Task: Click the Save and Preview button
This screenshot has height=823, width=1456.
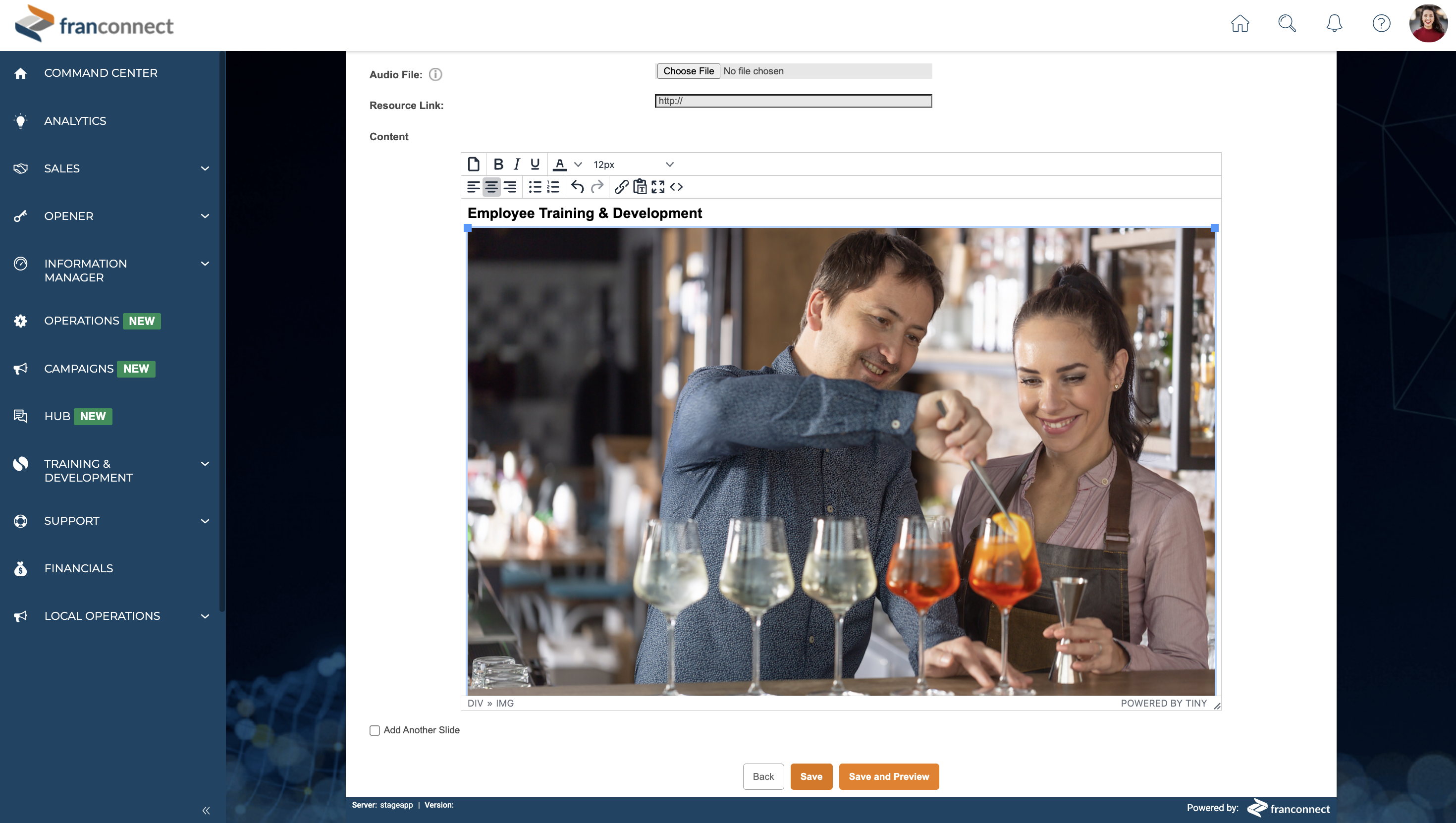Action: [889, 776]
